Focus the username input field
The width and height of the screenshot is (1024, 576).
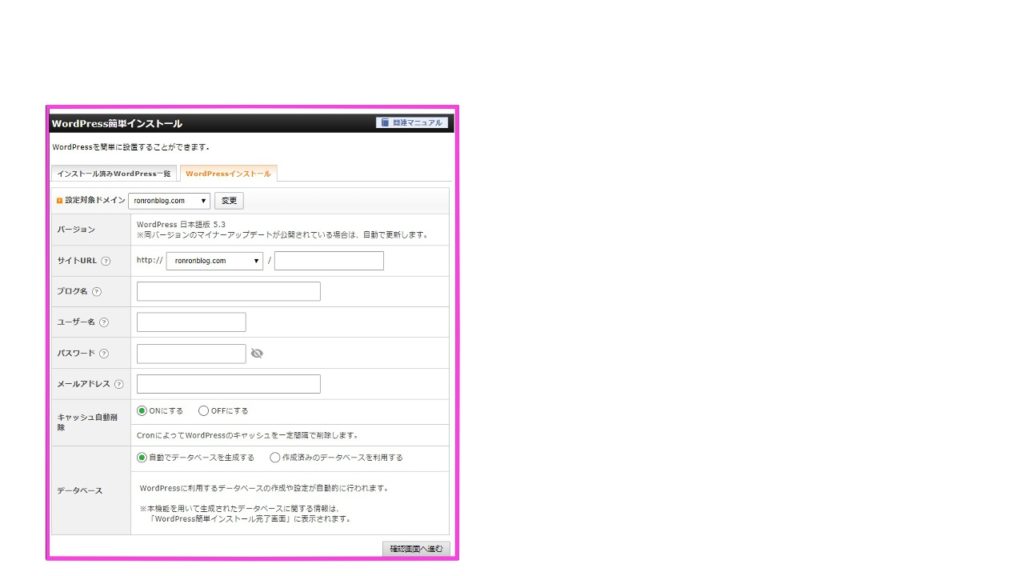(191, 322)
